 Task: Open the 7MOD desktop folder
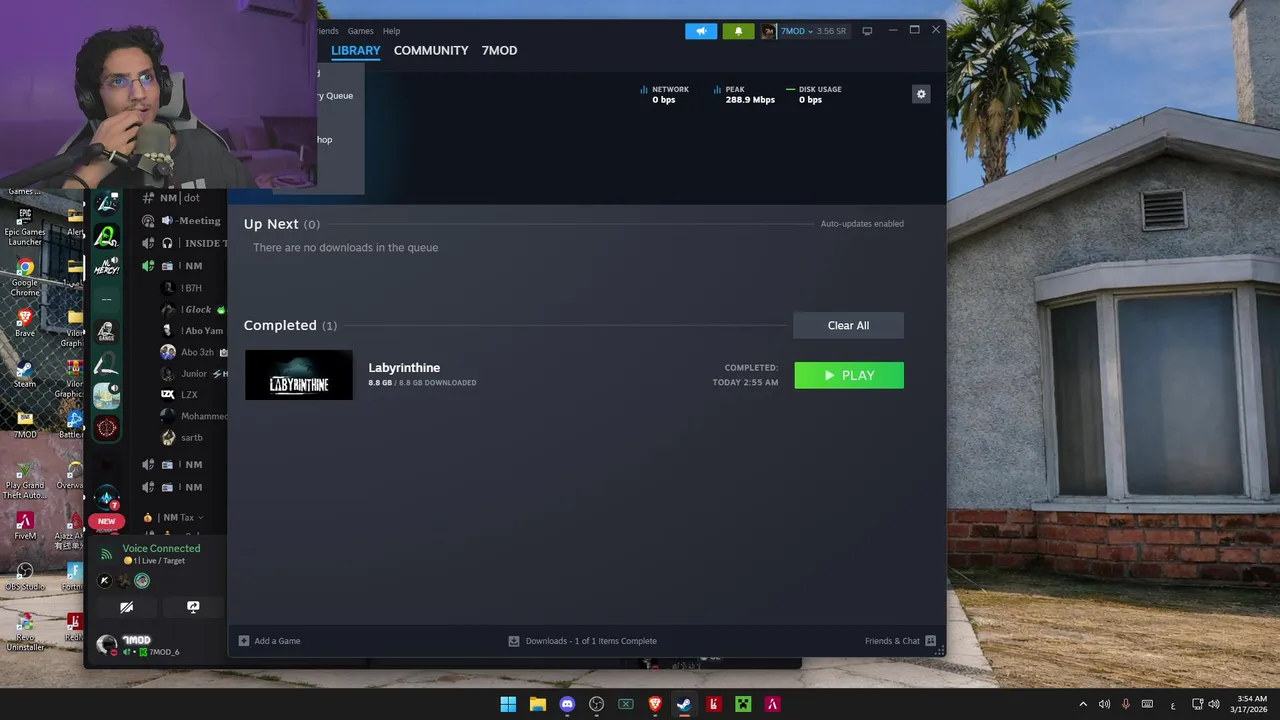[25, 425]
